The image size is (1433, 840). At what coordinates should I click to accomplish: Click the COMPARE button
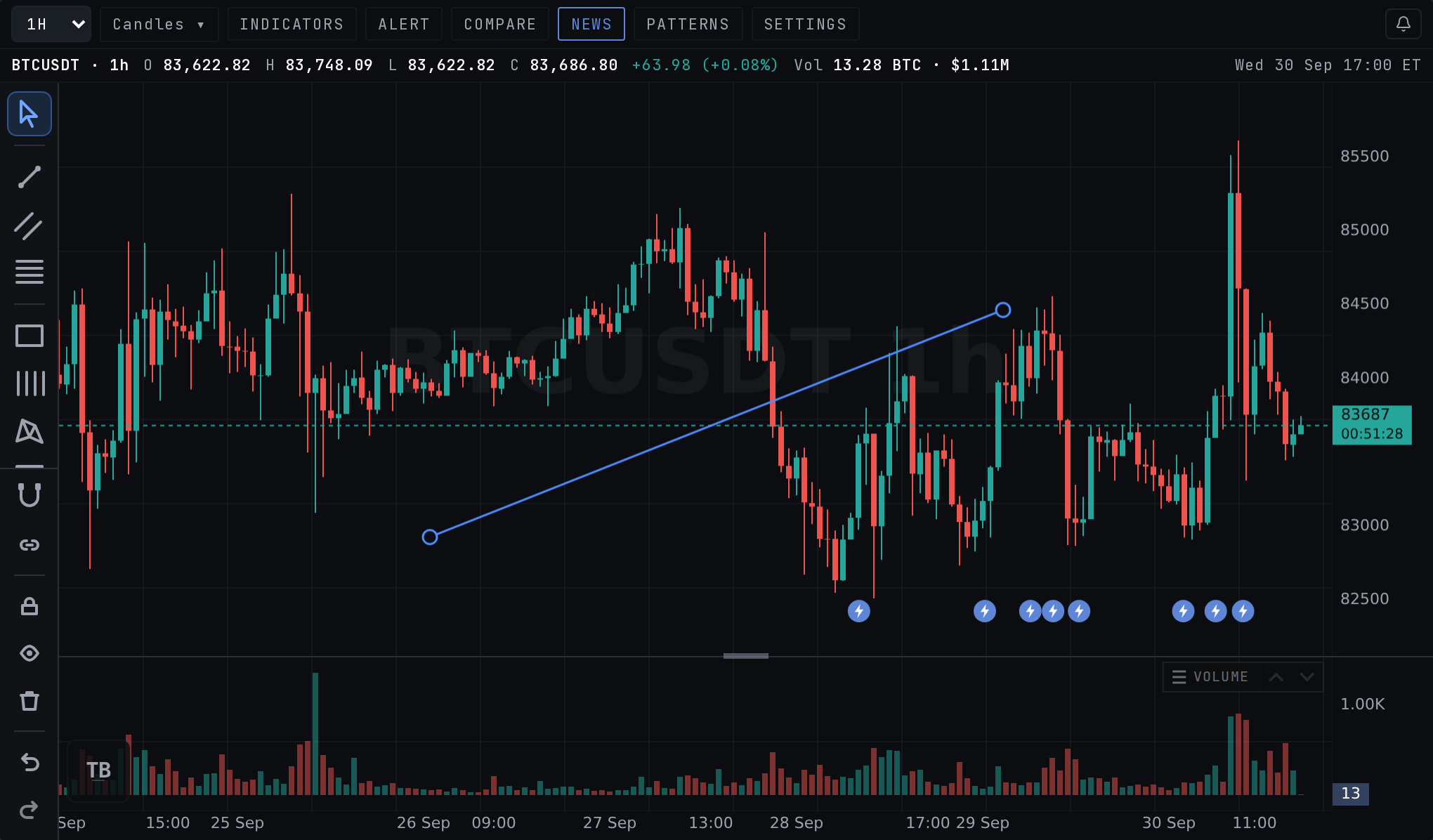tap(500, 24)
